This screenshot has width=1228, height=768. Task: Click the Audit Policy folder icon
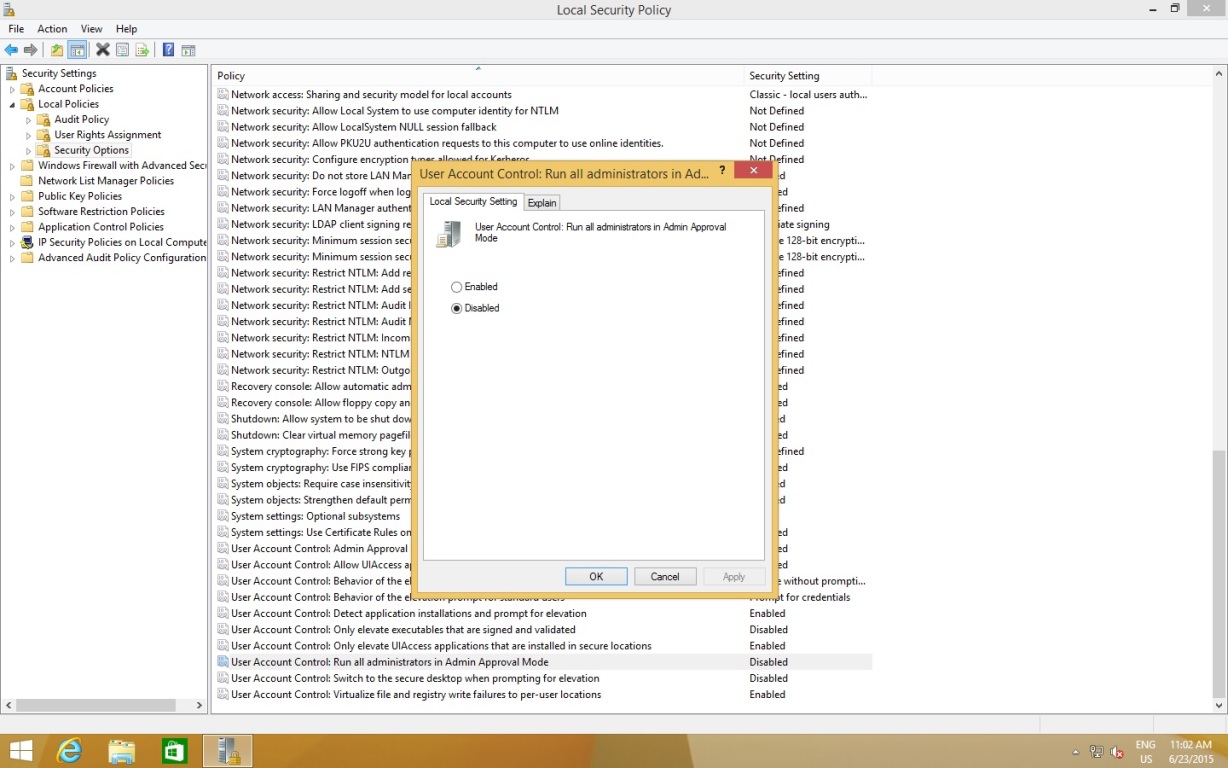[x=44, y=119]
